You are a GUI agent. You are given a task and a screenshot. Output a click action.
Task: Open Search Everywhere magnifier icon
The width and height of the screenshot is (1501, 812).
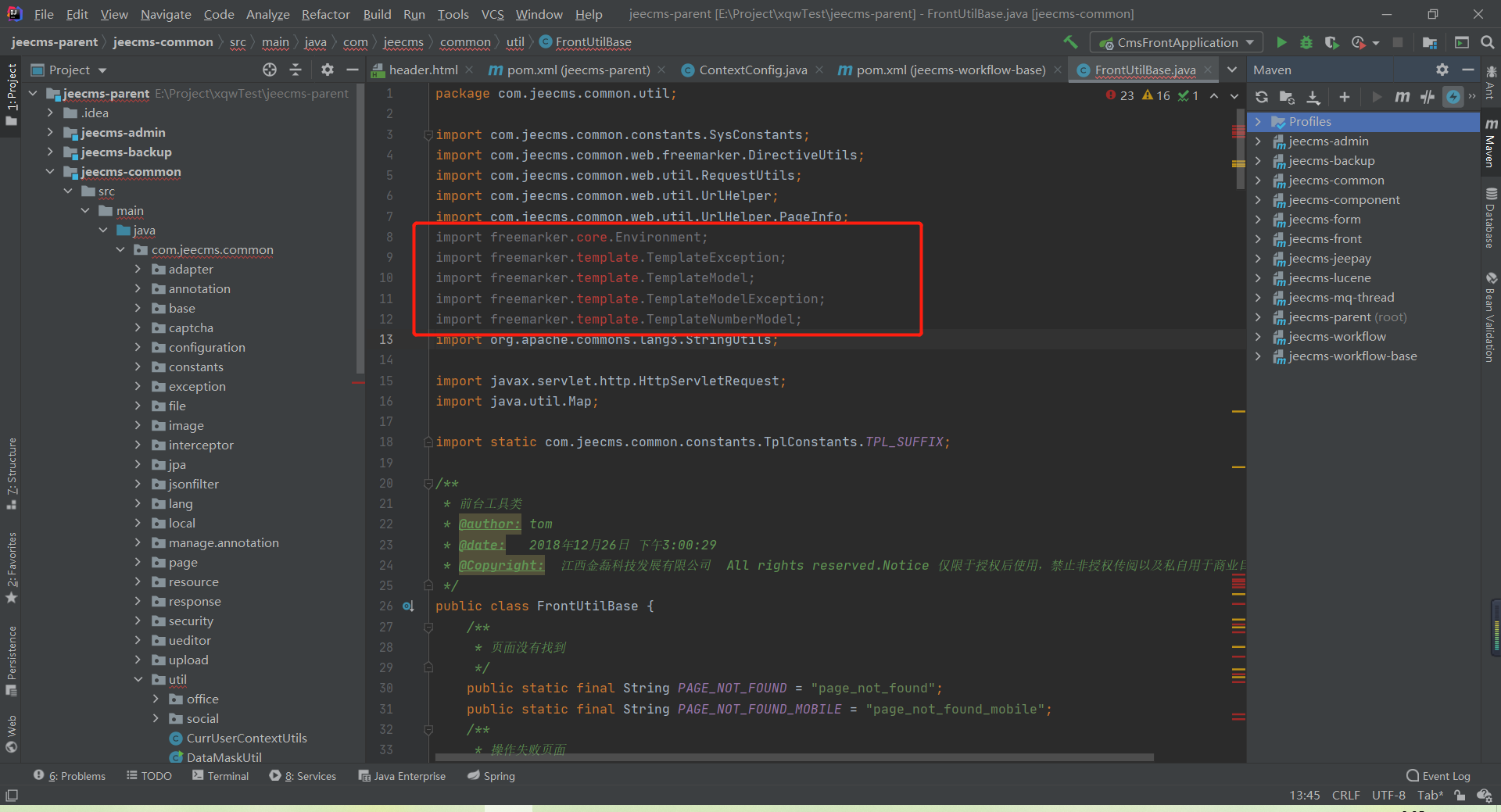(1487, 42)
